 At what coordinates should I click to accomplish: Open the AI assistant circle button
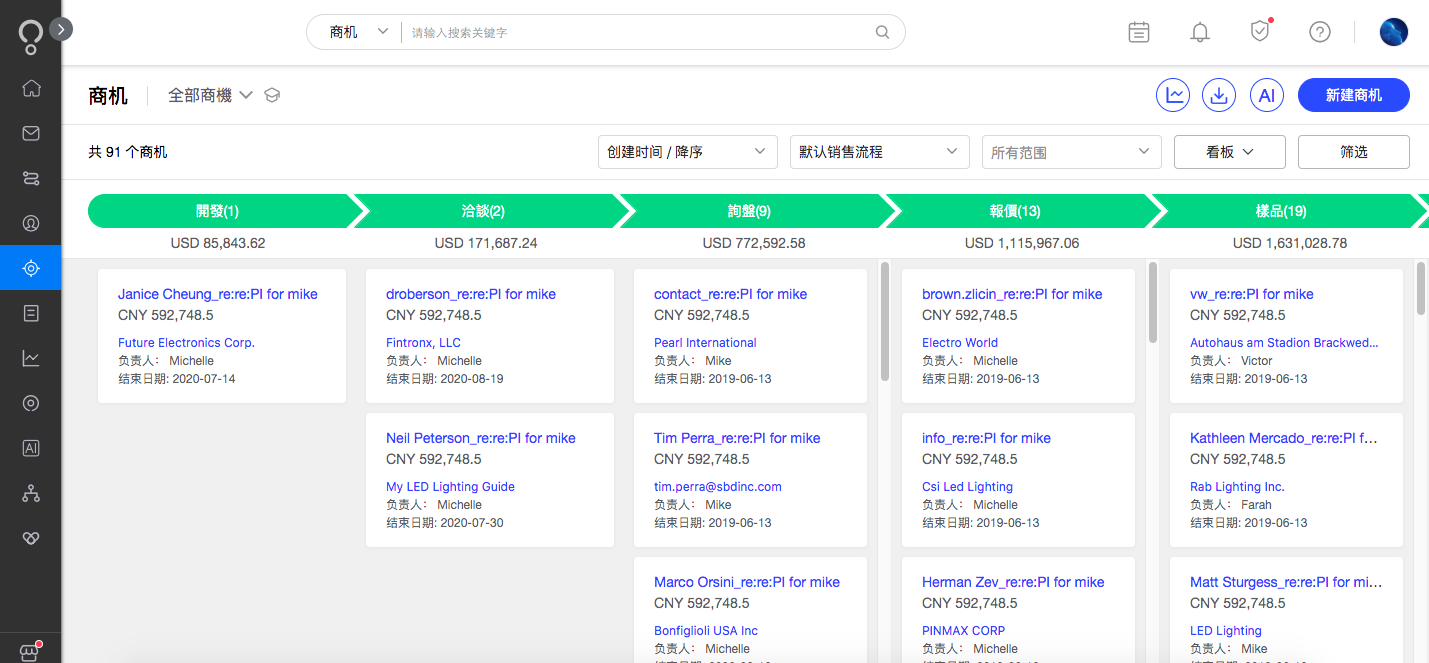[1266, 95]
